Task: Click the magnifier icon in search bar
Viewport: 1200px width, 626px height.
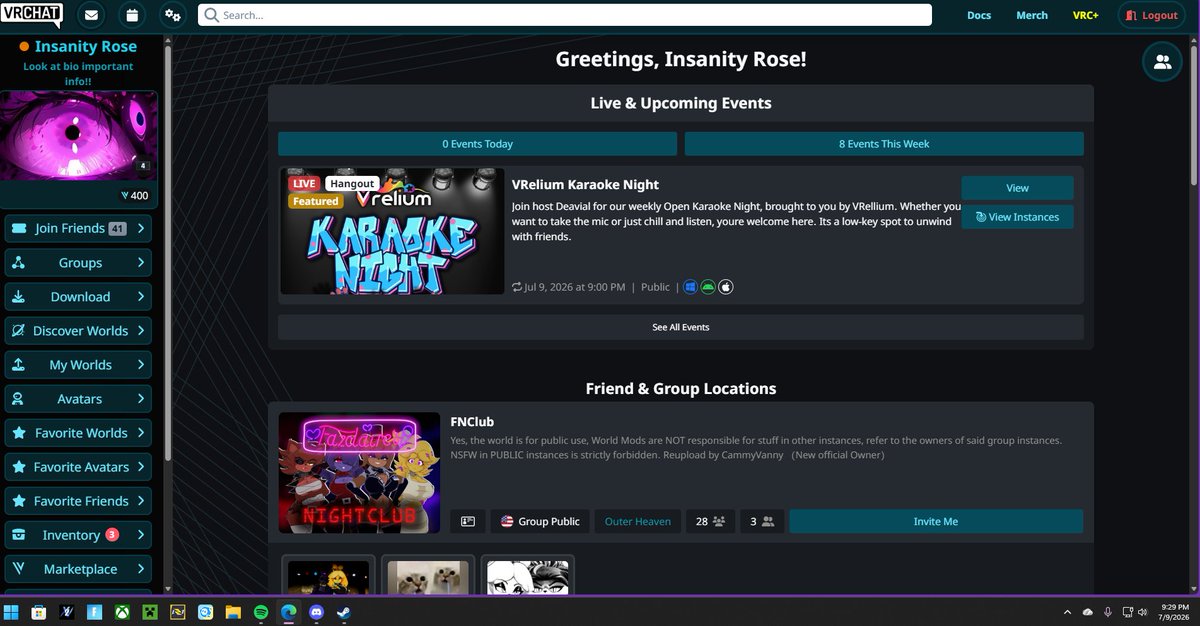Action: point(211,15)
